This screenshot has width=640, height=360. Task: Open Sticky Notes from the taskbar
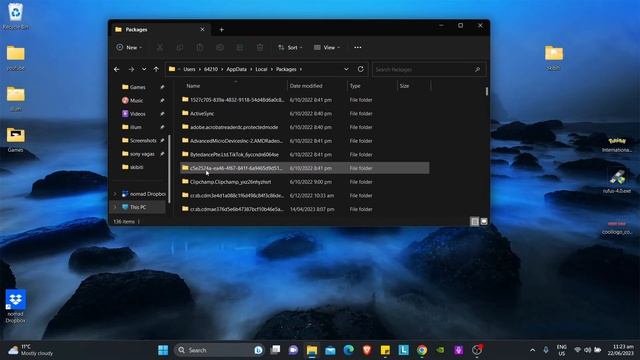pos(385,350)
